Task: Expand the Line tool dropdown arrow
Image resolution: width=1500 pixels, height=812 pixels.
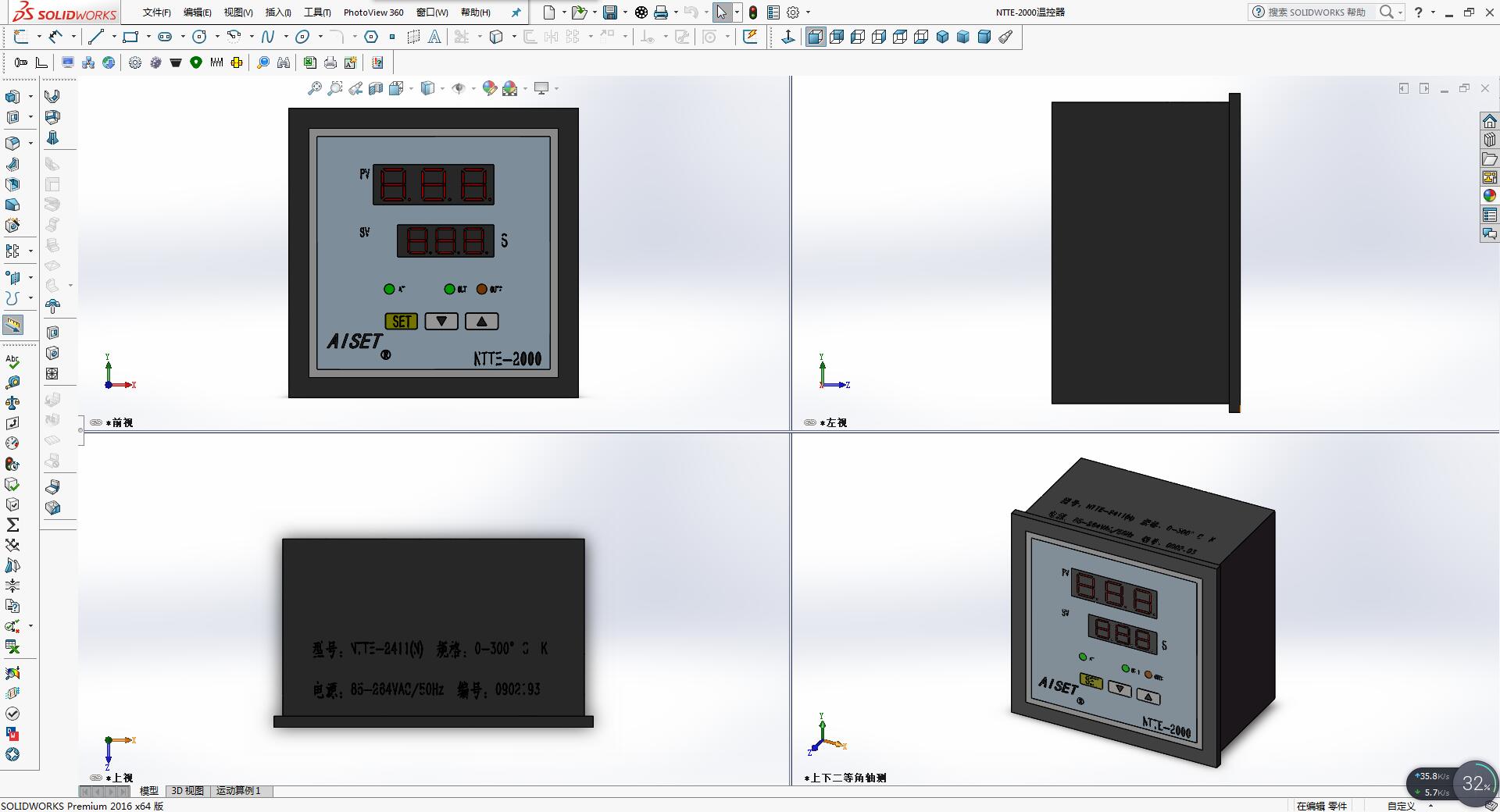Action: pos(113,36)
